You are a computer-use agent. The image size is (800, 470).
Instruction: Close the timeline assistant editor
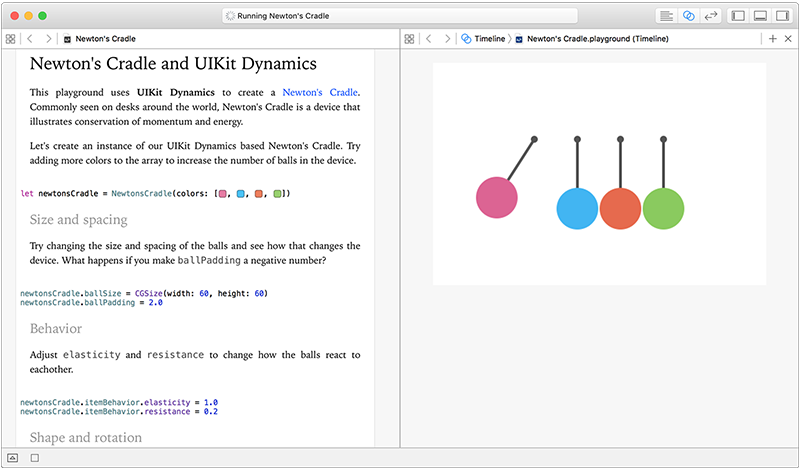pos(788,39)
